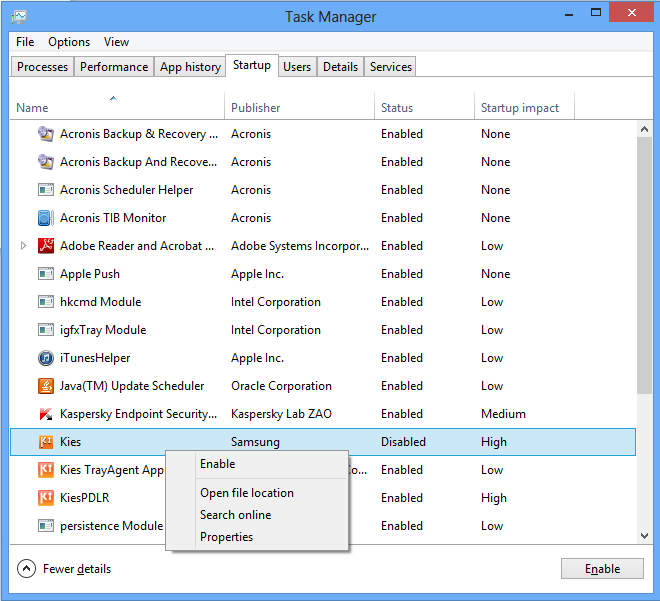Select the Apple Push startup row

(300, 274)
